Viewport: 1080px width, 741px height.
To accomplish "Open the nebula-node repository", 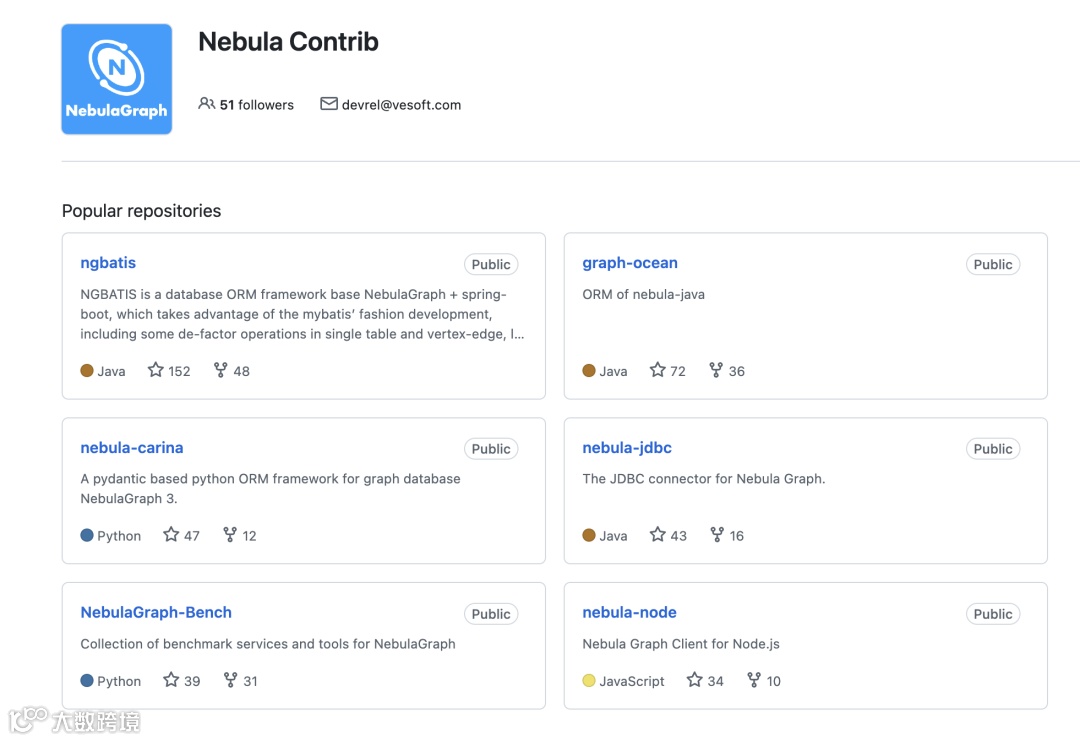I will point(629,612).
